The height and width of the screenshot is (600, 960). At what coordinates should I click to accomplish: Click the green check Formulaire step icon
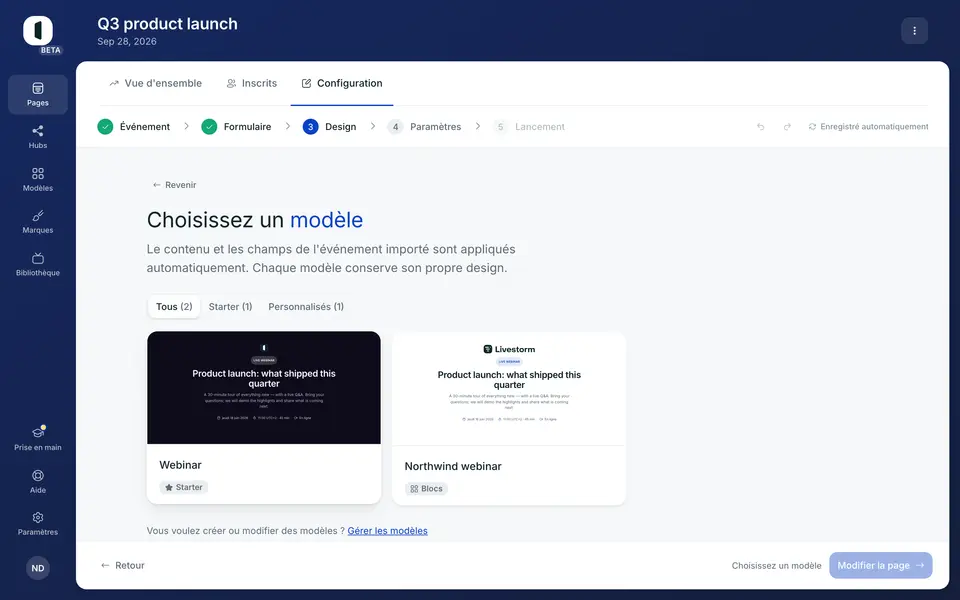[x=209, y=127]
